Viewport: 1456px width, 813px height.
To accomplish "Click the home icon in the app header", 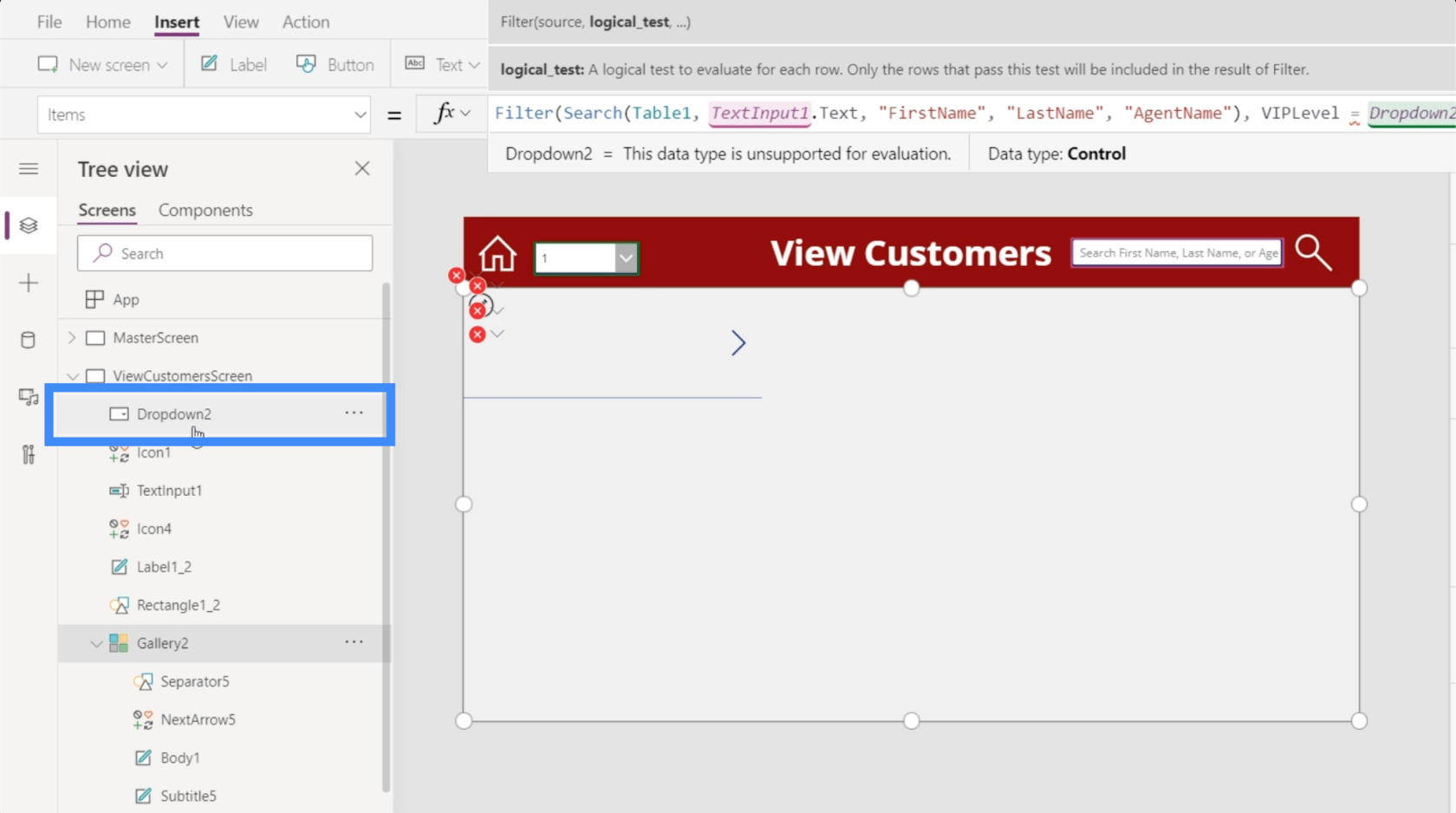I will pos(497,254).
